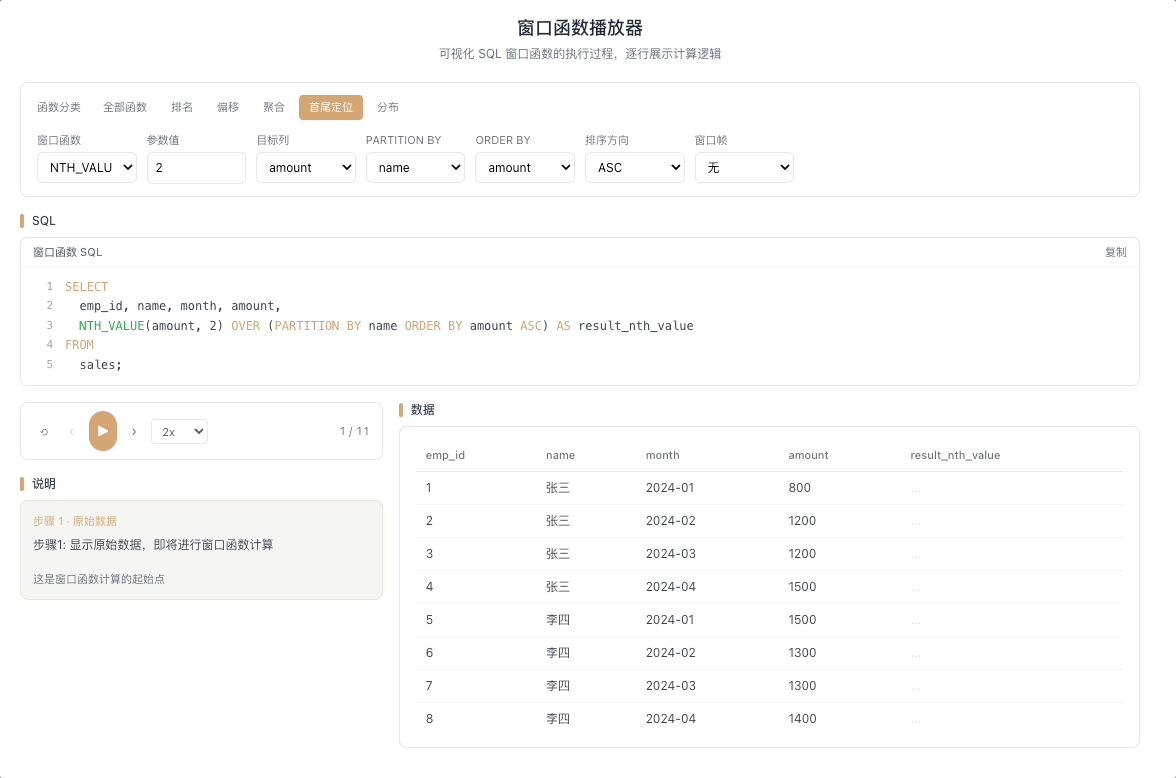The height and width of the screenshot is (778, 1176).
Task: Select the 首尾定位 category tab
Action: 331,107
